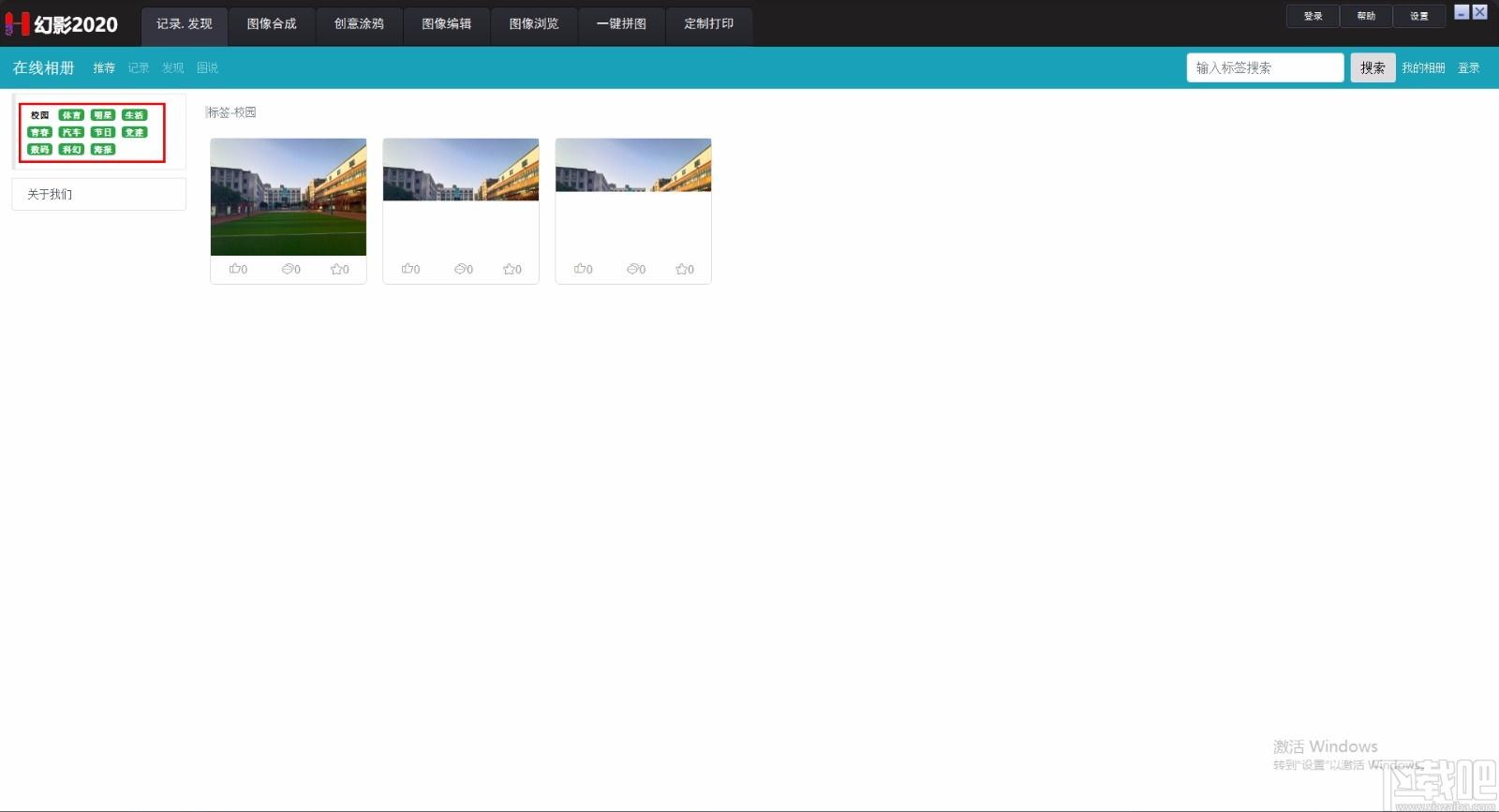Favorite the first campus photo with star
The image size is (1499, 812).
coord(339,270)
